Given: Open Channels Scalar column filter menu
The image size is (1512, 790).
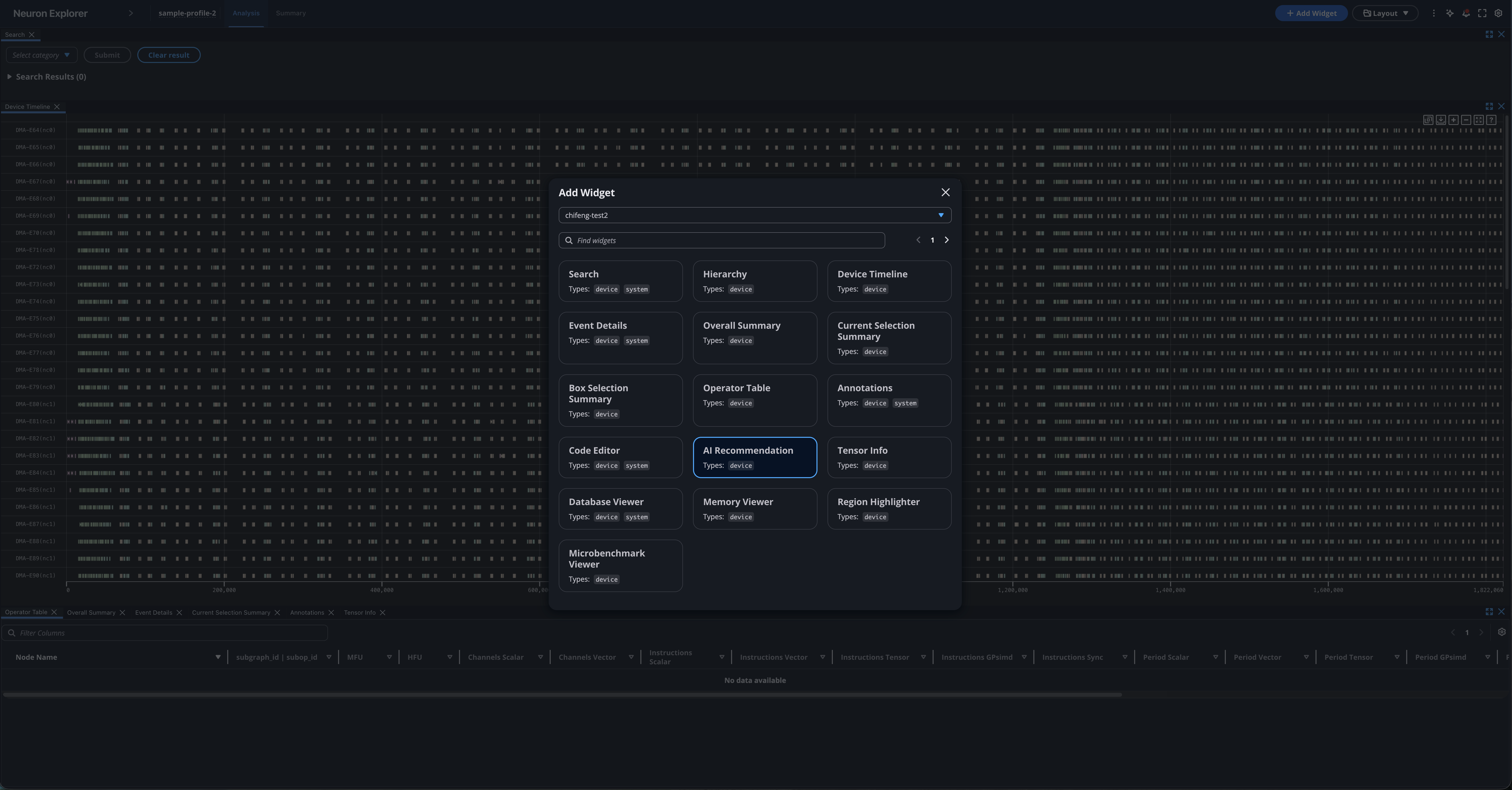Looking at the screenshot, I should pos(540,657).
